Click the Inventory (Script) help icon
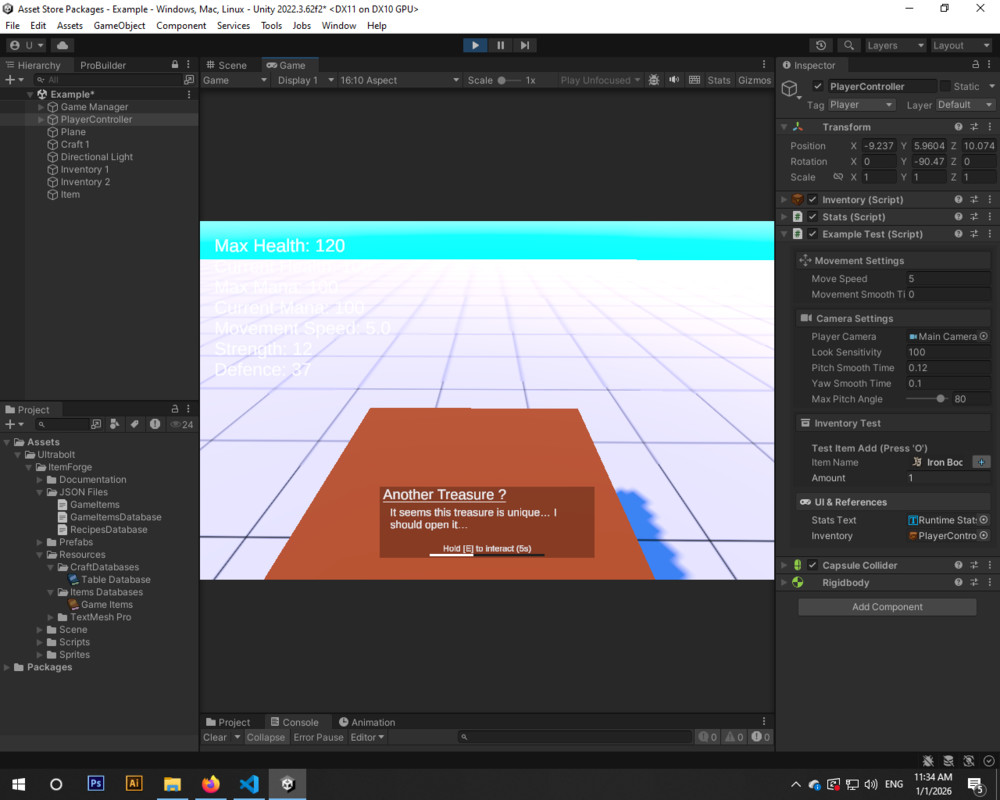1000x800 pixels. click(958, 198)
